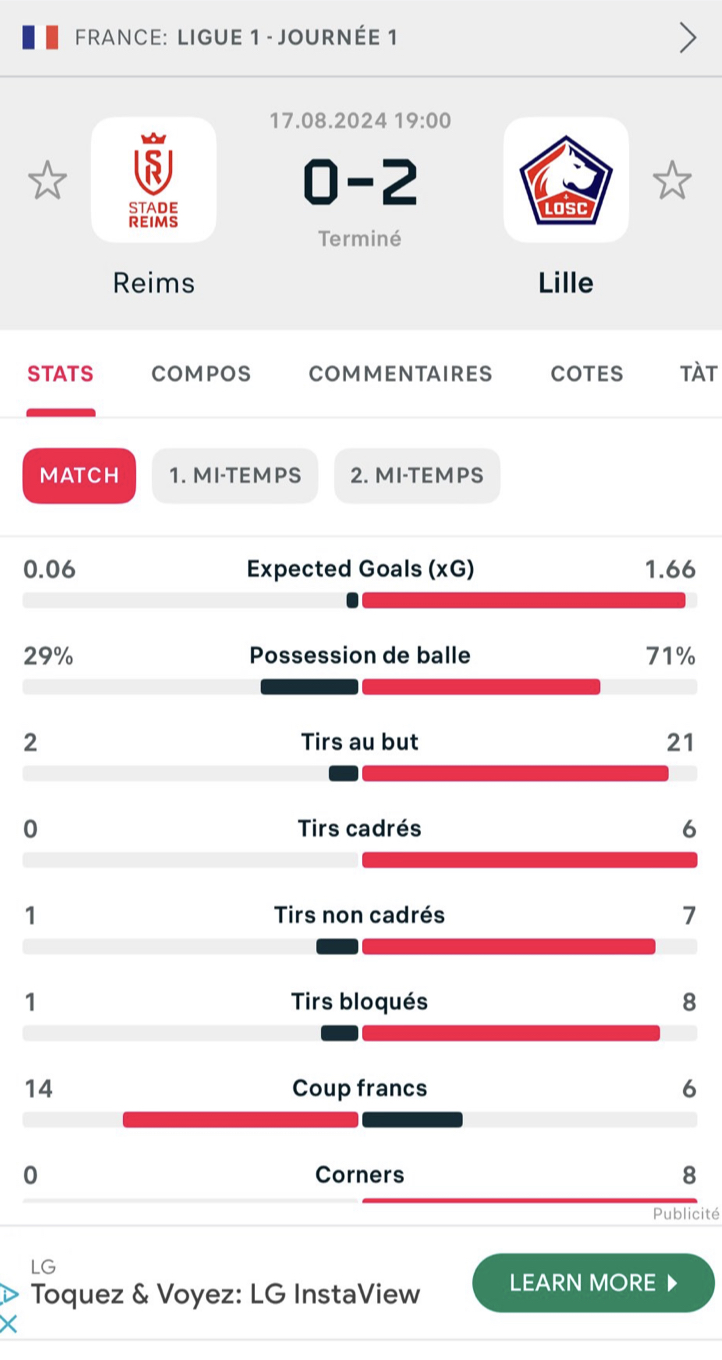Tap the Expected Goals (xG) row
This screenshot has height=1360, width=722.
[360, 583]
